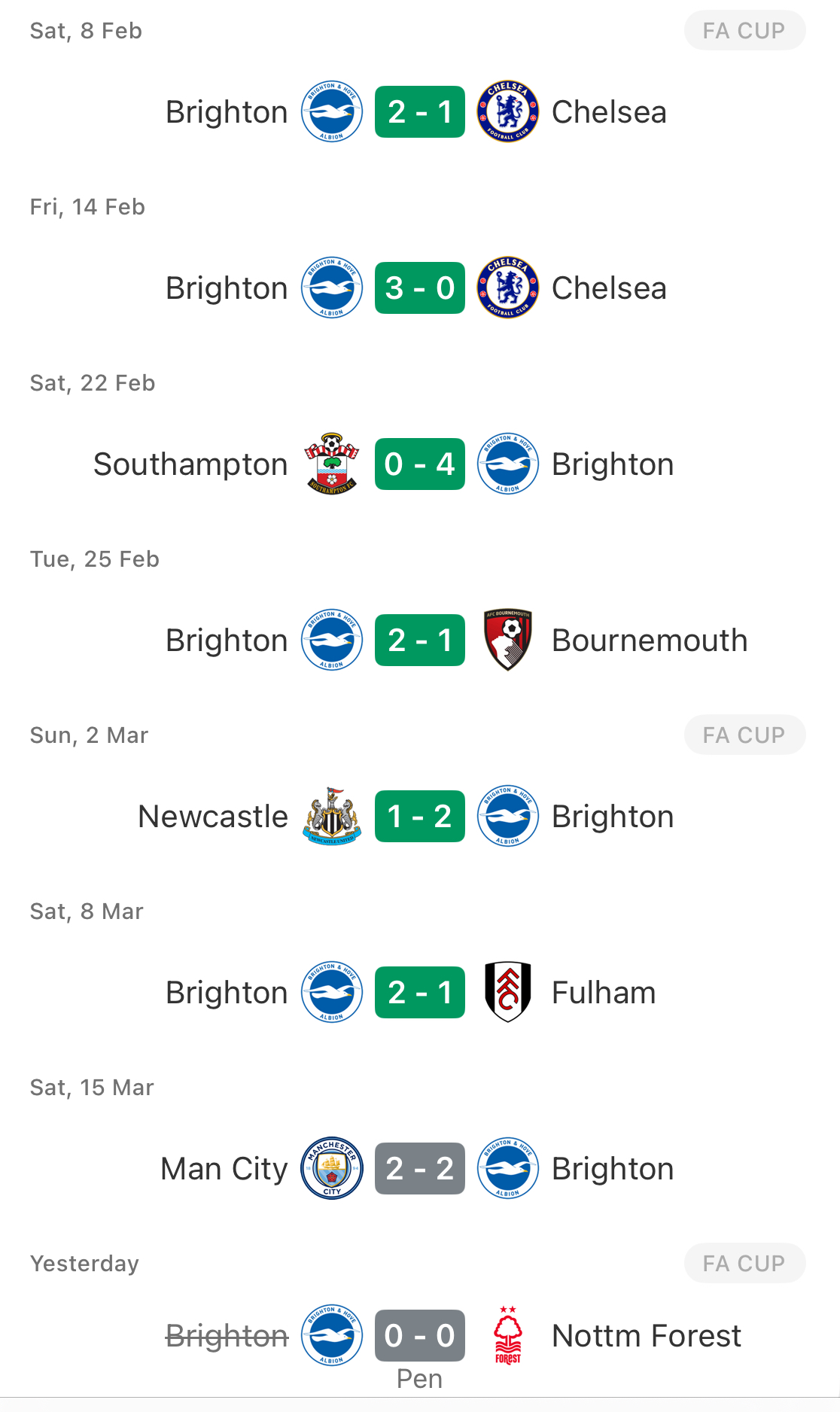
Task: Click Bournemouth crest on 25 Feb
Action: click(508, 640)
